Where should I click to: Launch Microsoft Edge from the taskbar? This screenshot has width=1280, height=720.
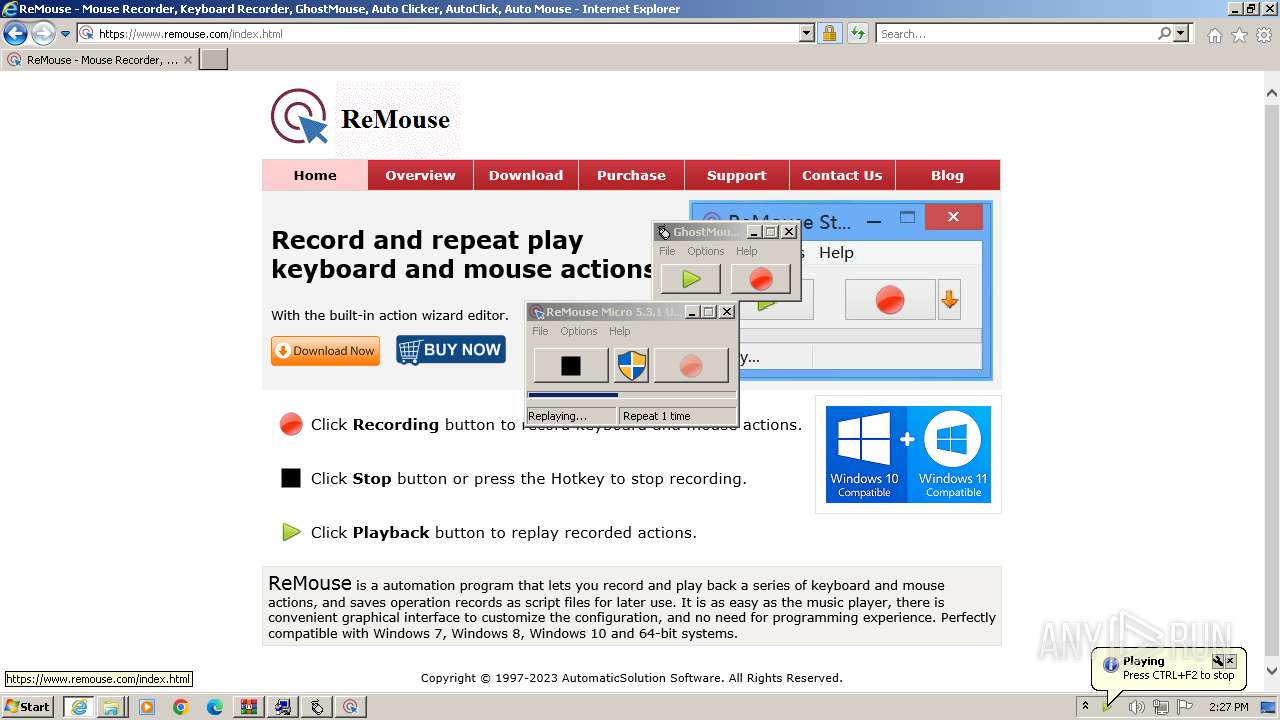(215, 707)
